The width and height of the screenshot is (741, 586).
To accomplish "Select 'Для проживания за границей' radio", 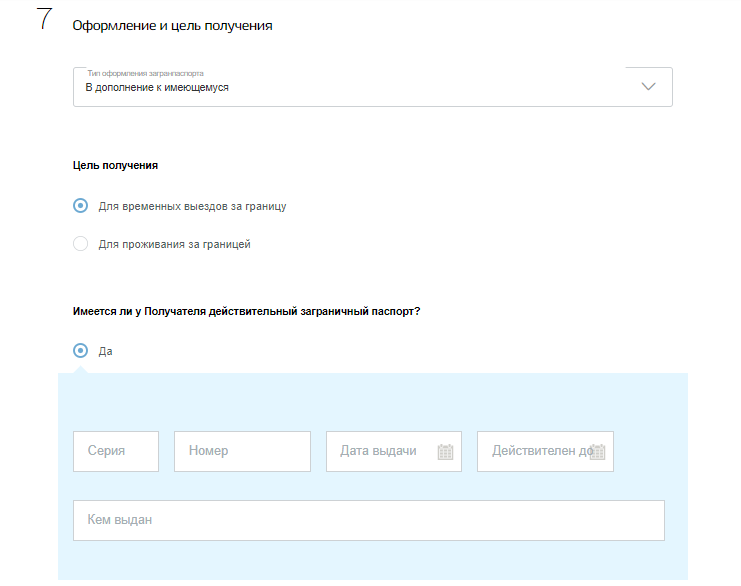I will 80,244.
